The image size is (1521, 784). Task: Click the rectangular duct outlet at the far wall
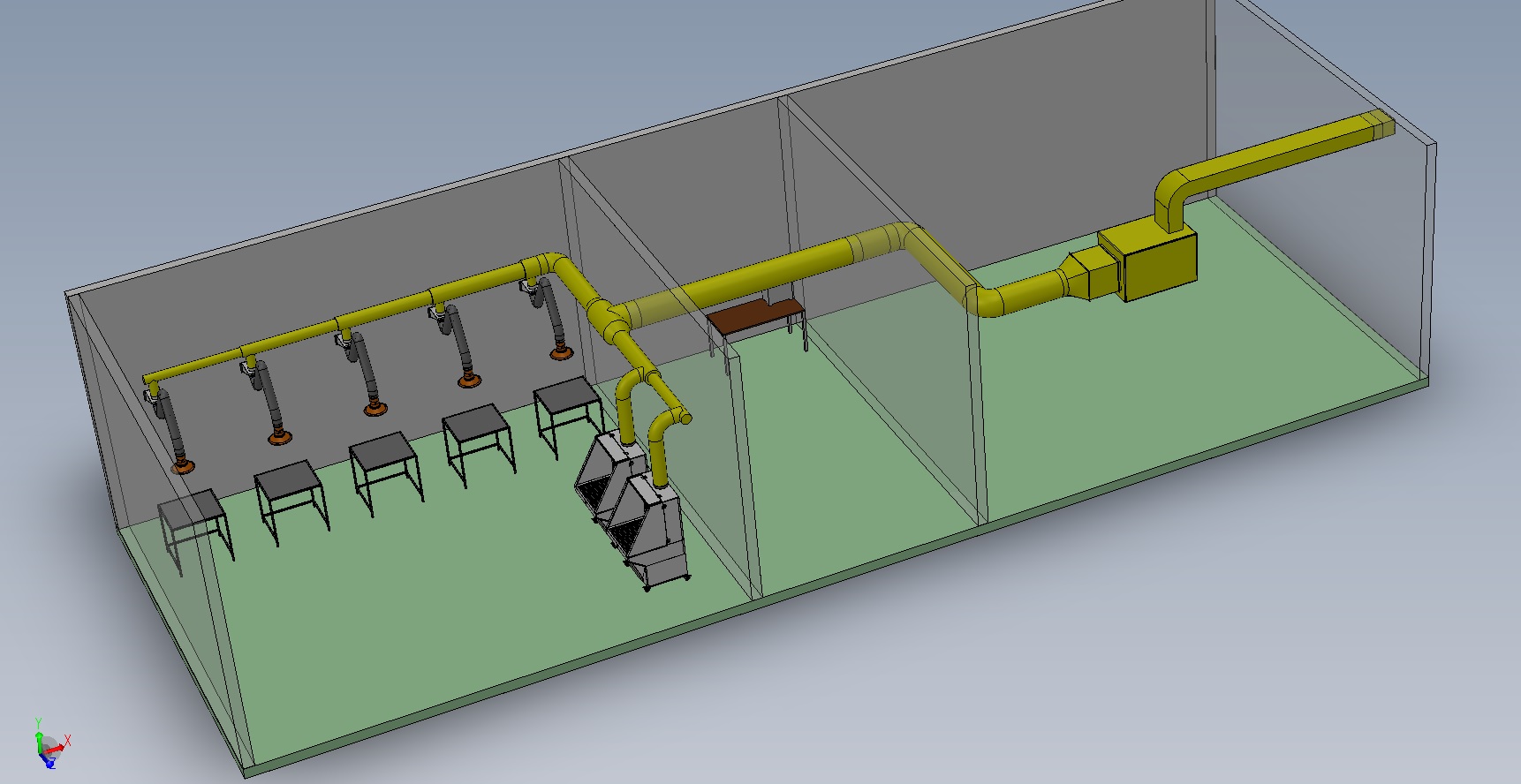pos(1378,126)
